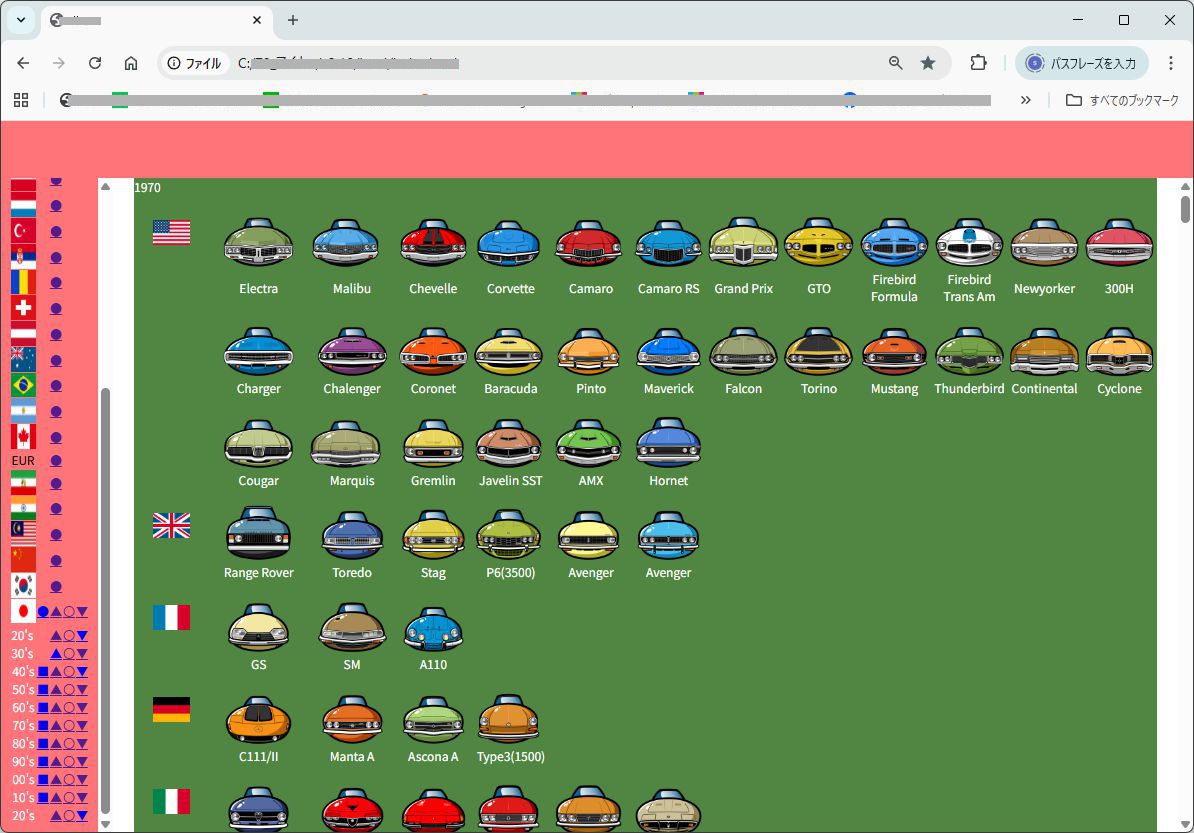Click the green AMX car icon
1194x833 pixels.
pyautogui.click(x=590, y=445)
